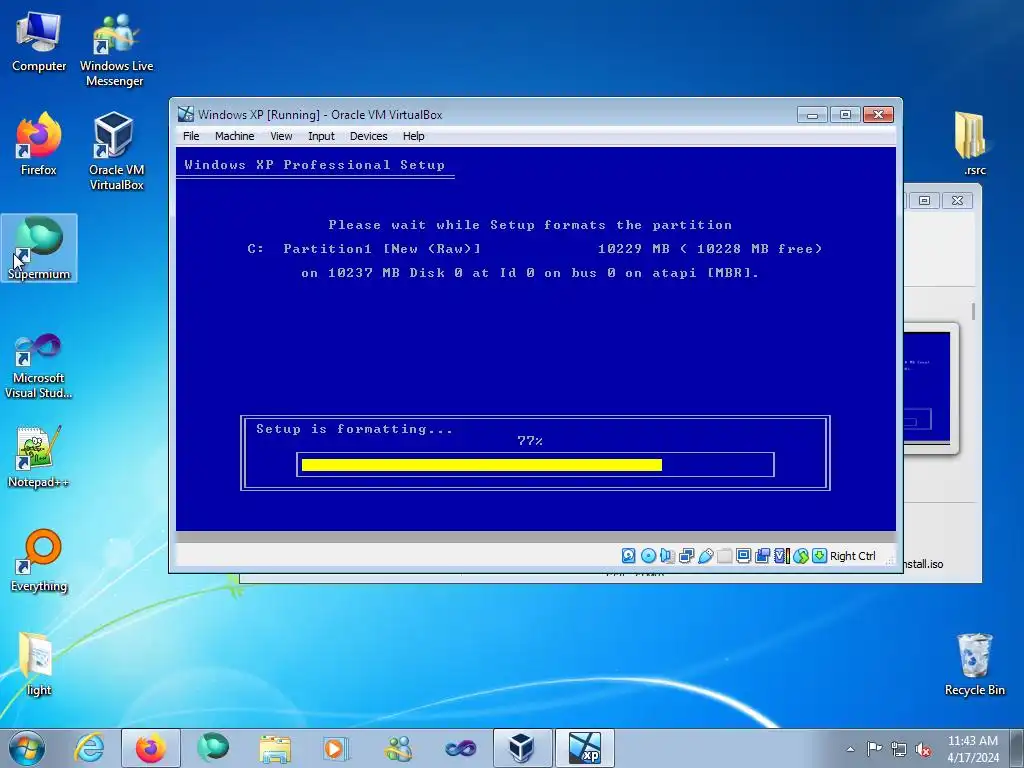Click the formatting progress bar
The width and height of the screenshot is (1024, 768).
[x=536, y=464]
